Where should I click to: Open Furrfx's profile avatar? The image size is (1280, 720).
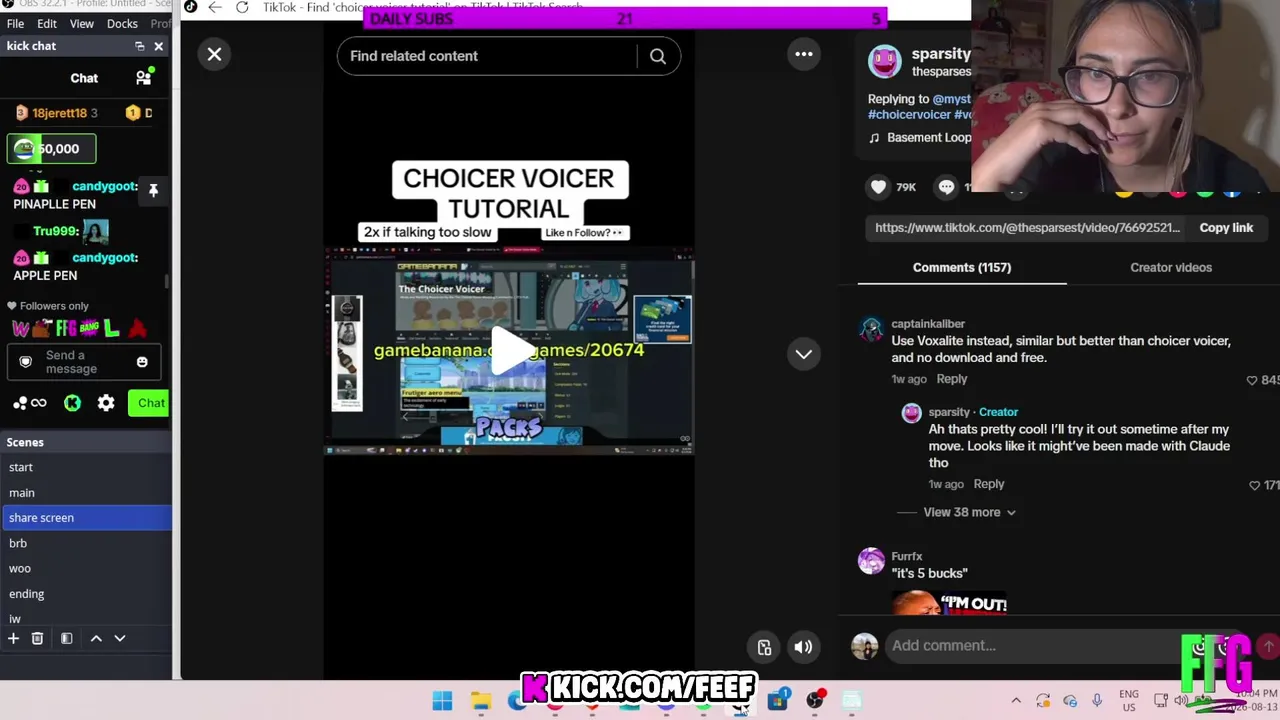872,561
